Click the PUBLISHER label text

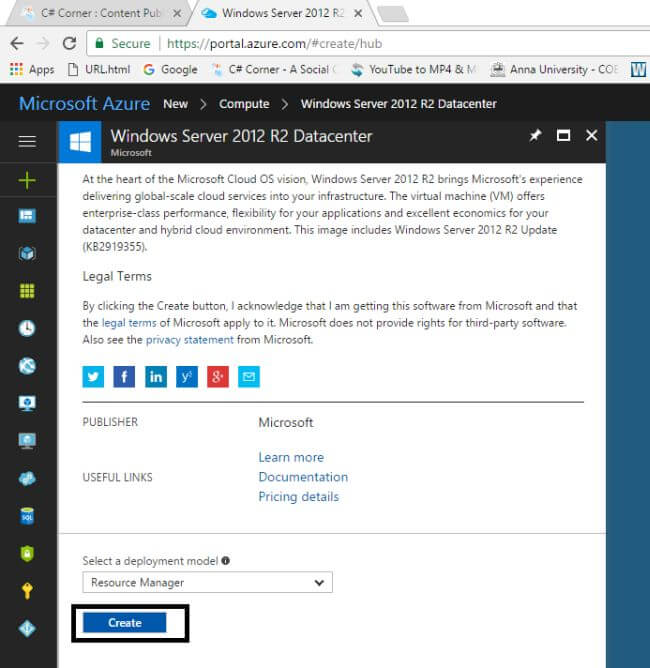click(x=110, y=422)
